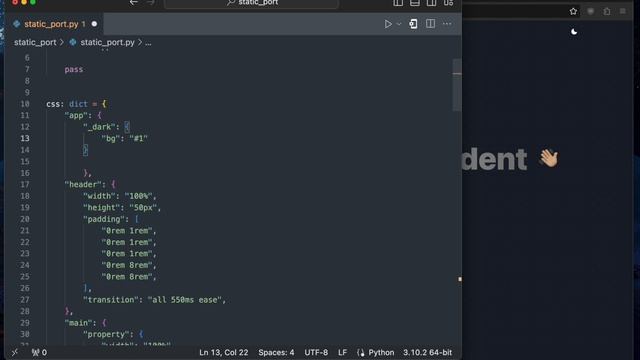Open changes icon in editor toolbar
Image resolution: width=640 pixels, height=360 pixels.
413,24
